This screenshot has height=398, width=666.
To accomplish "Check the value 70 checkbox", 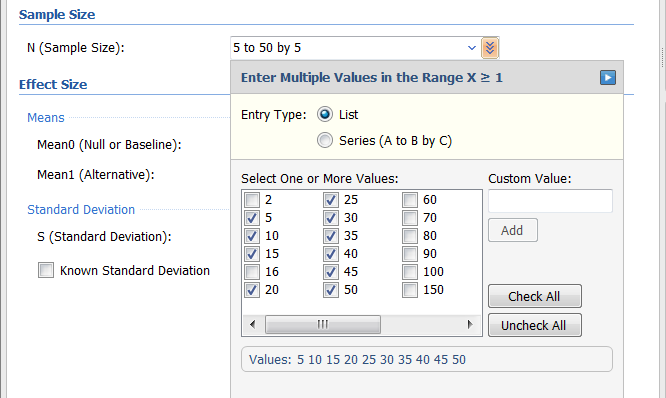I will (410, 217).
